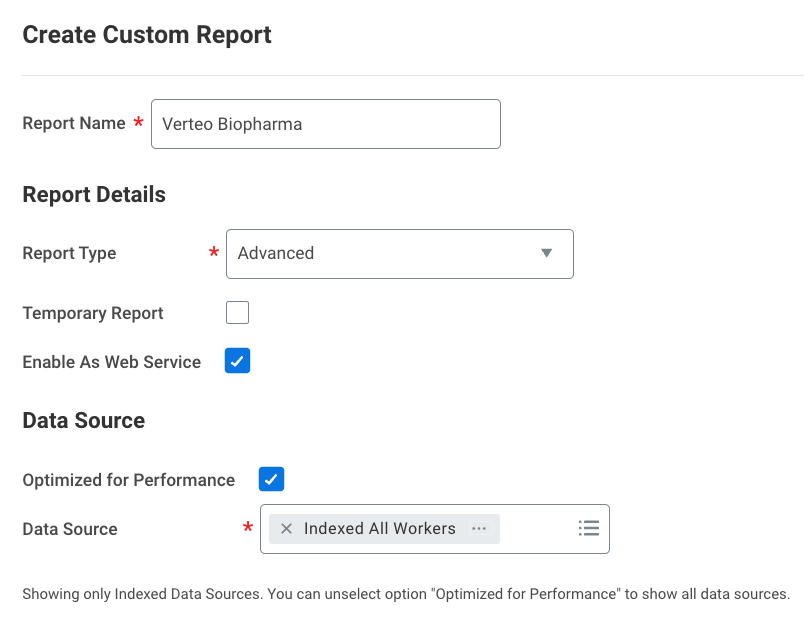Focus the Report Name text field
This screenshot has height=629, width=804.
(x=325, y=124)
